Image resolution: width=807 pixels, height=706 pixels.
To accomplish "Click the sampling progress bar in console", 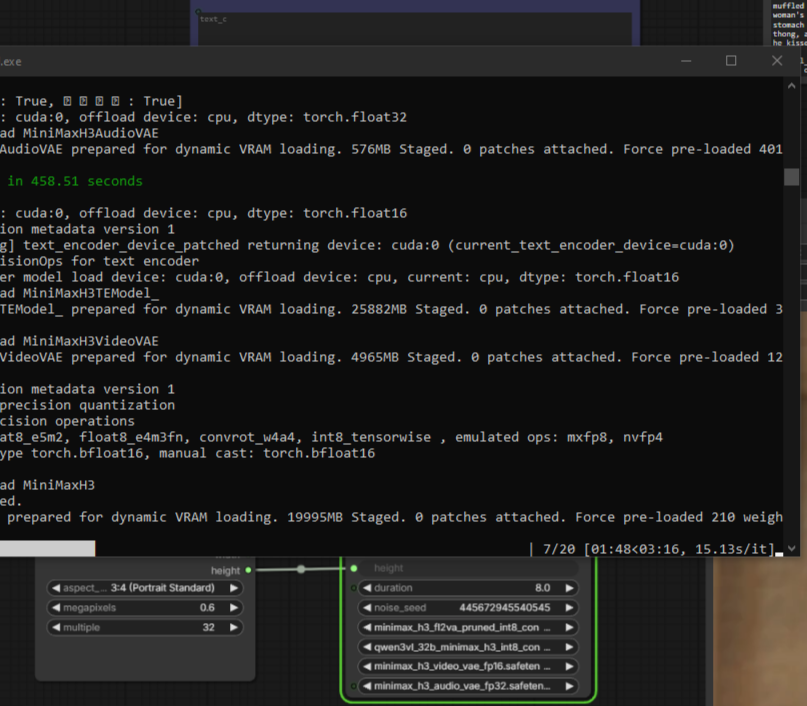I will (x=47, y=548).
